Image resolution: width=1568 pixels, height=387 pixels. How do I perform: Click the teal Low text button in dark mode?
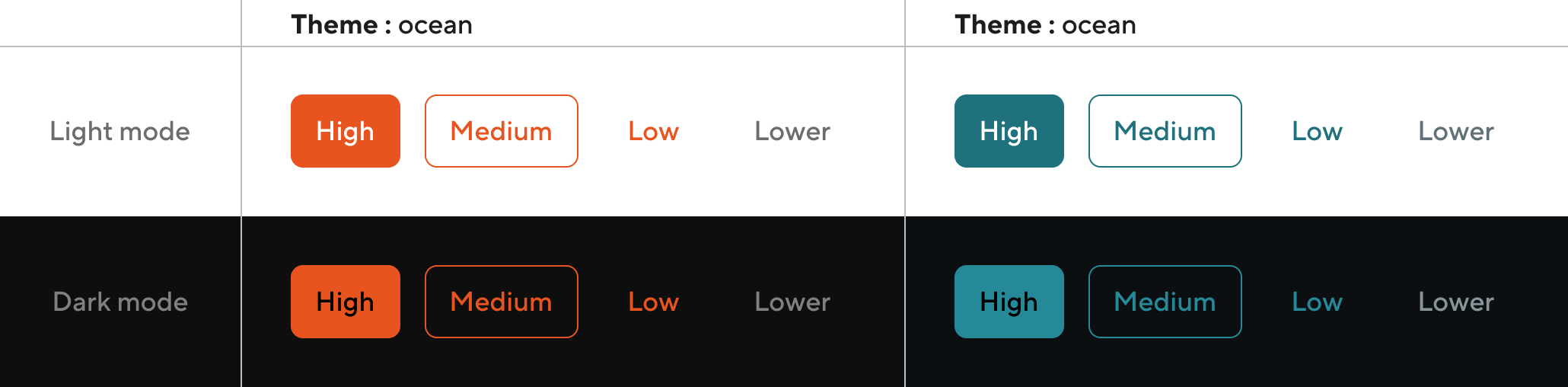point(1317,302)
